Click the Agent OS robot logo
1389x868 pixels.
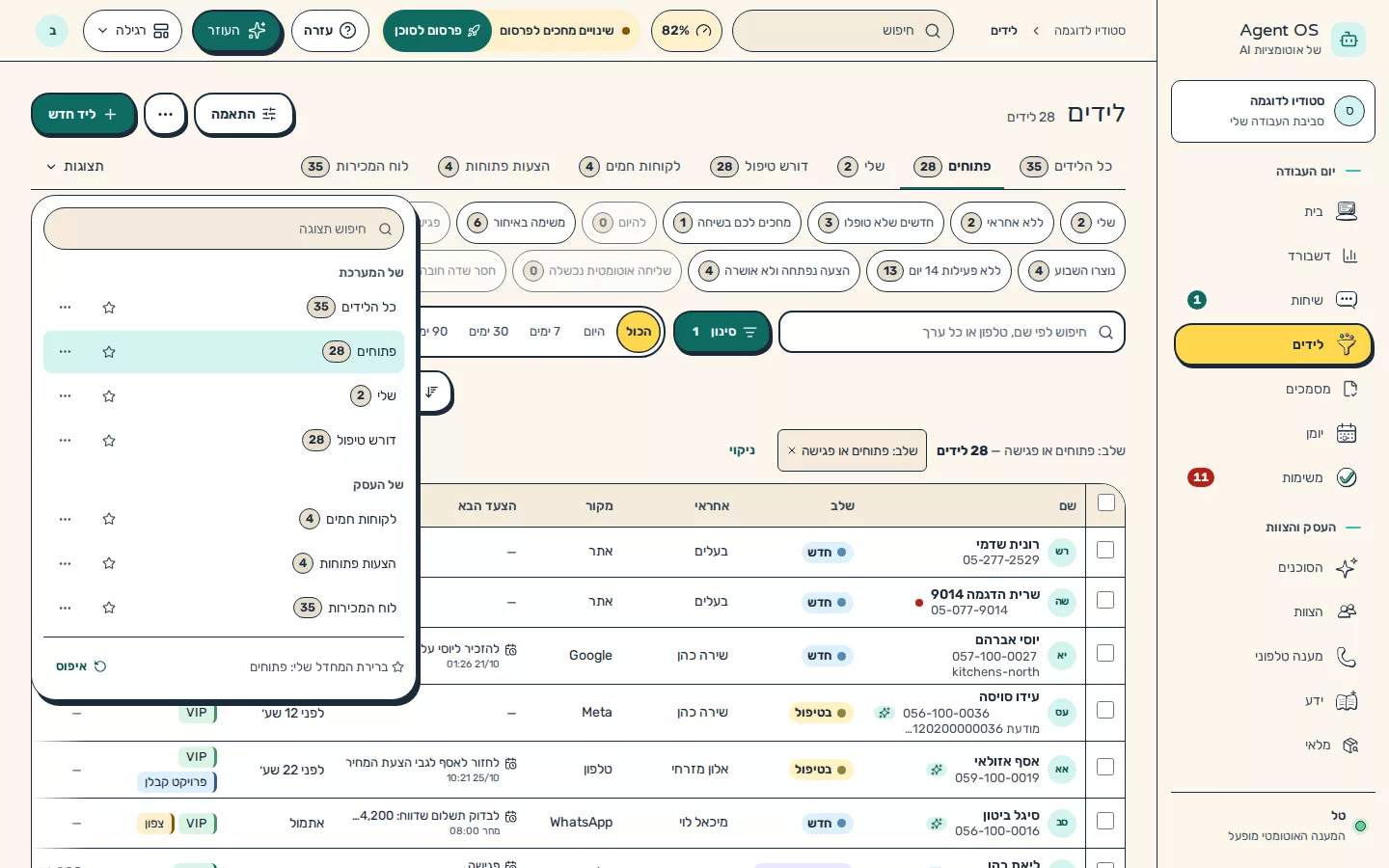[x=1348, y=40]
